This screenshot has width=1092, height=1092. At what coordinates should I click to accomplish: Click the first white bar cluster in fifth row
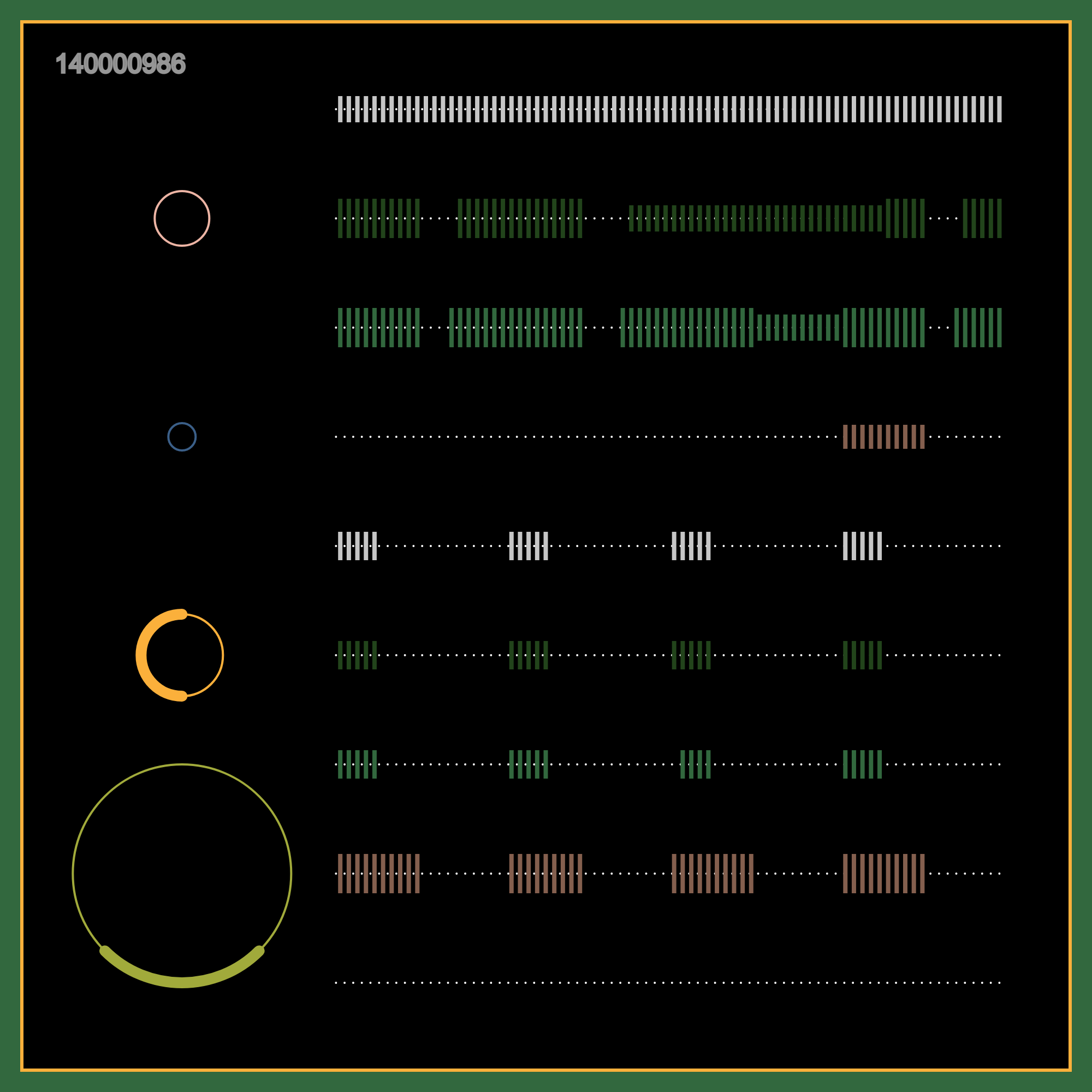(357, 546)
